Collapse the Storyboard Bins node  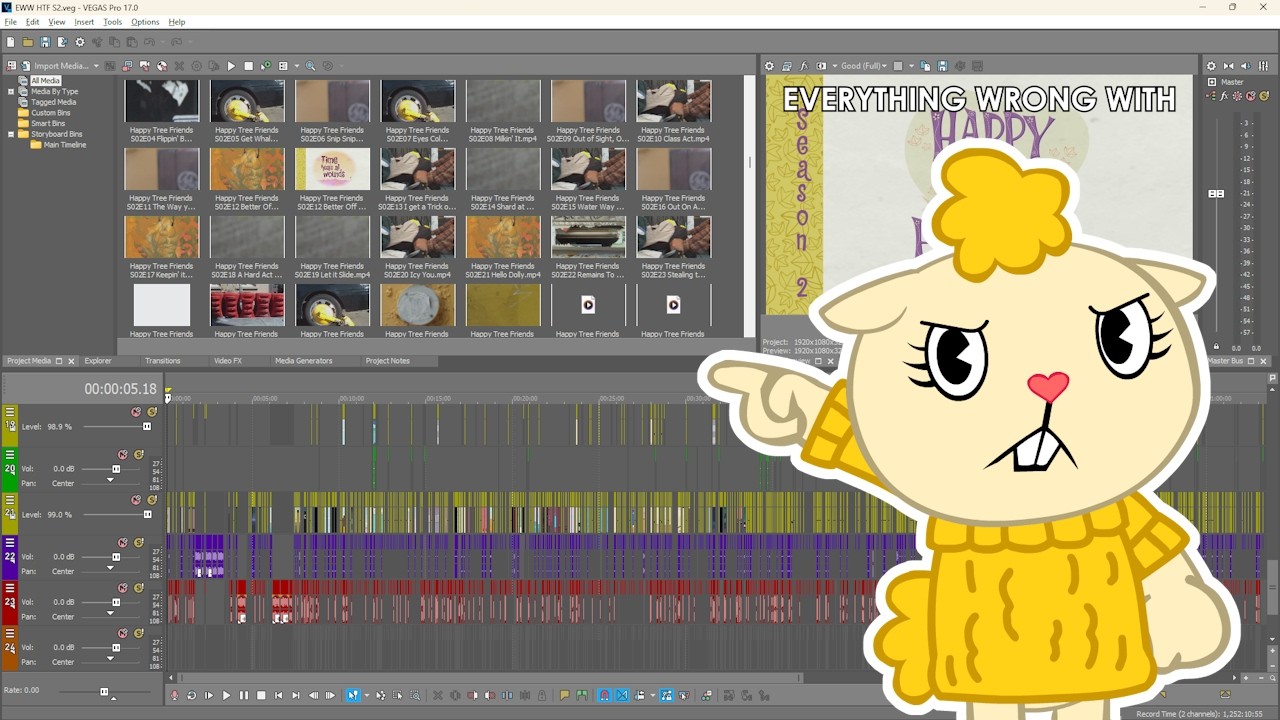pos(11,134)
